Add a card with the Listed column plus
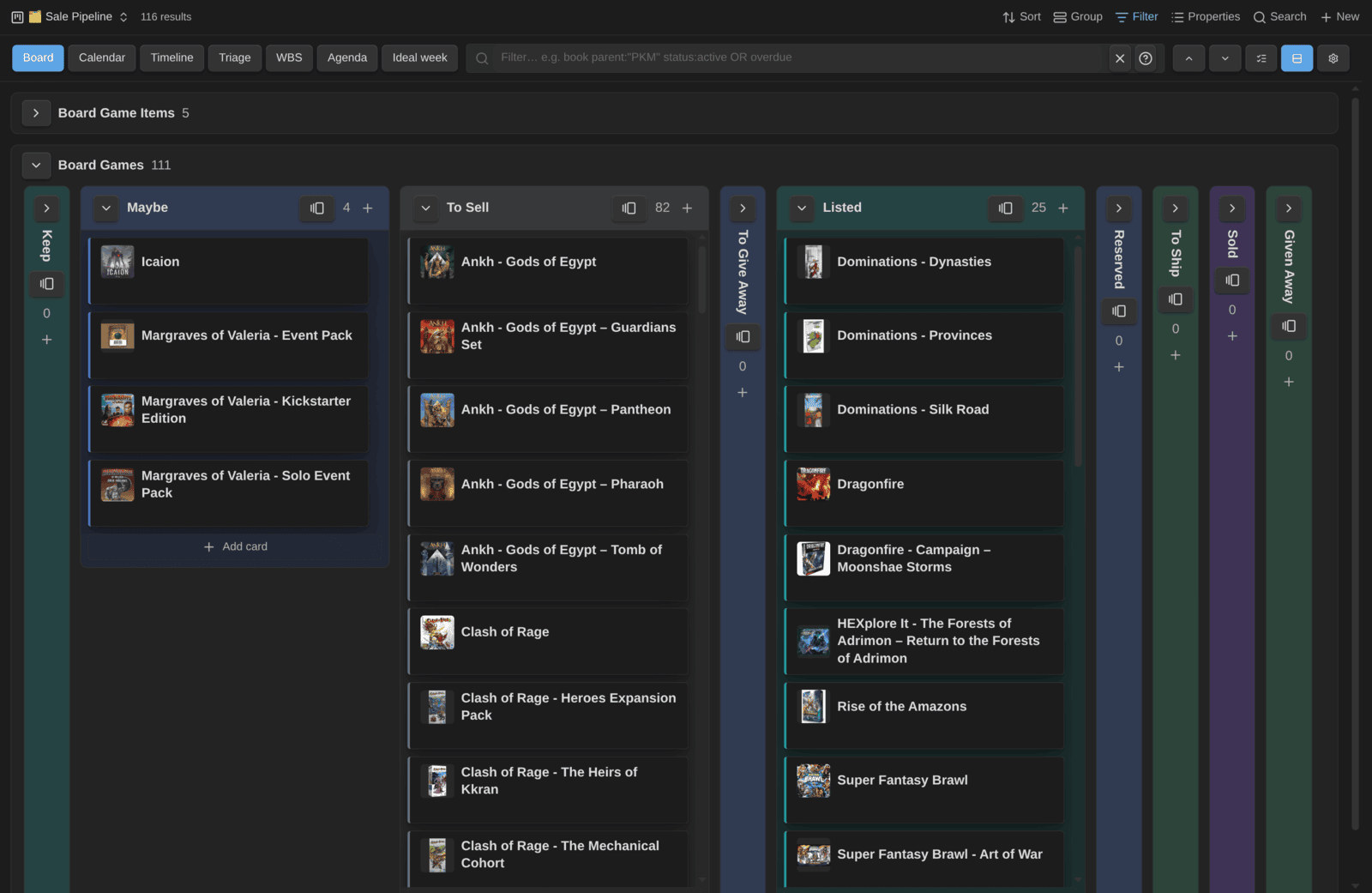1372x893 pixels. [1063, 208]
